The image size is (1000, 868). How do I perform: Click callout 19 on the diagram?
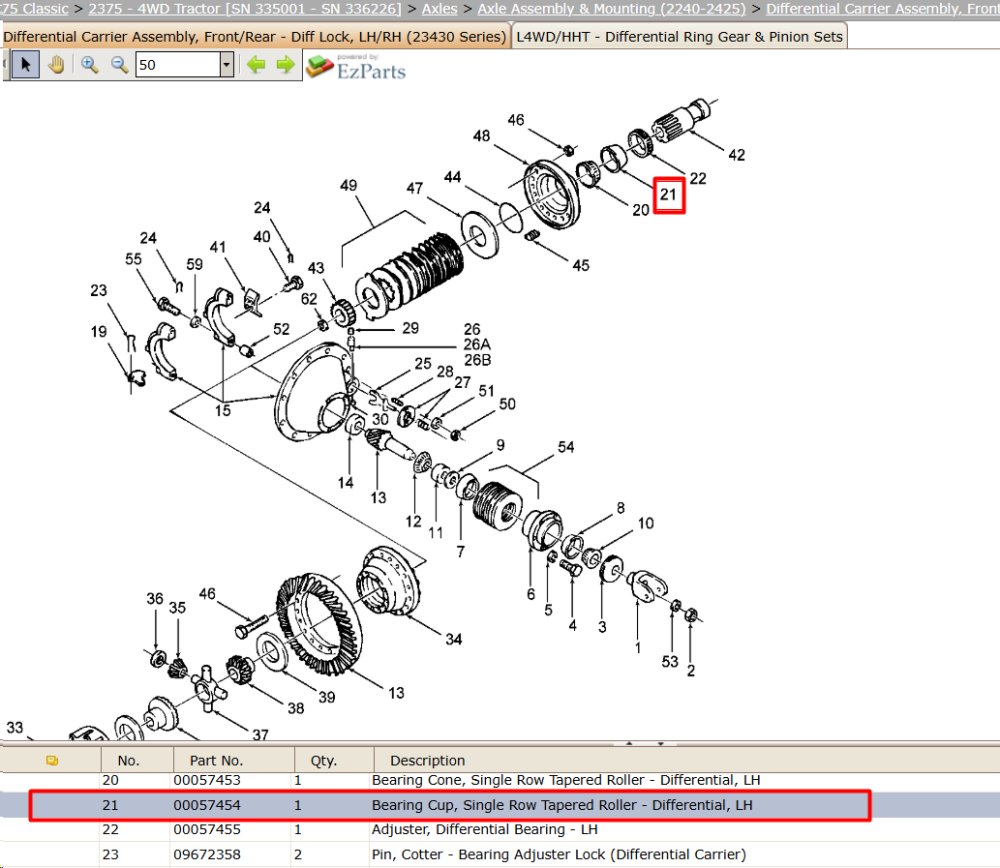(99, 332)
